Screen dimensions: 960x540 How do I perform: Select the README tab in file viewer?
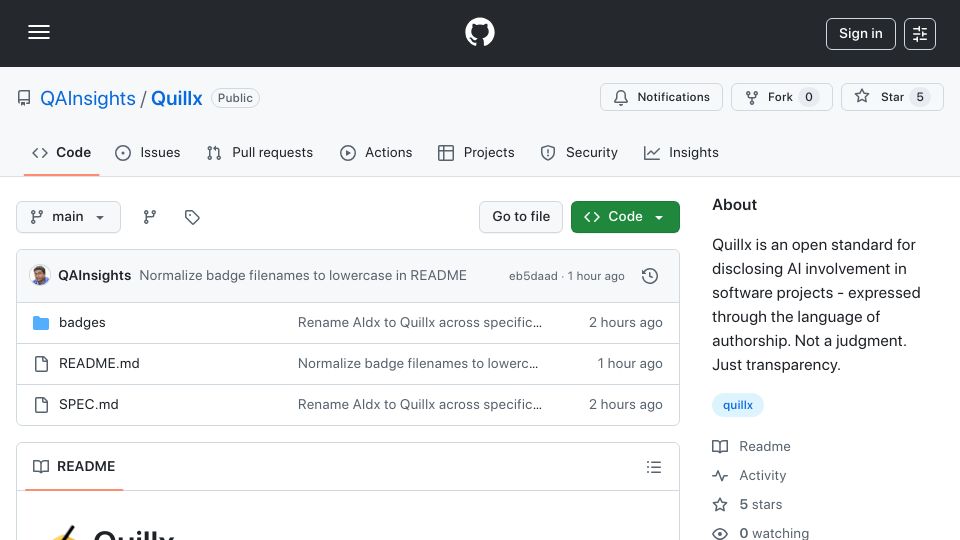[x=74, y=467]
